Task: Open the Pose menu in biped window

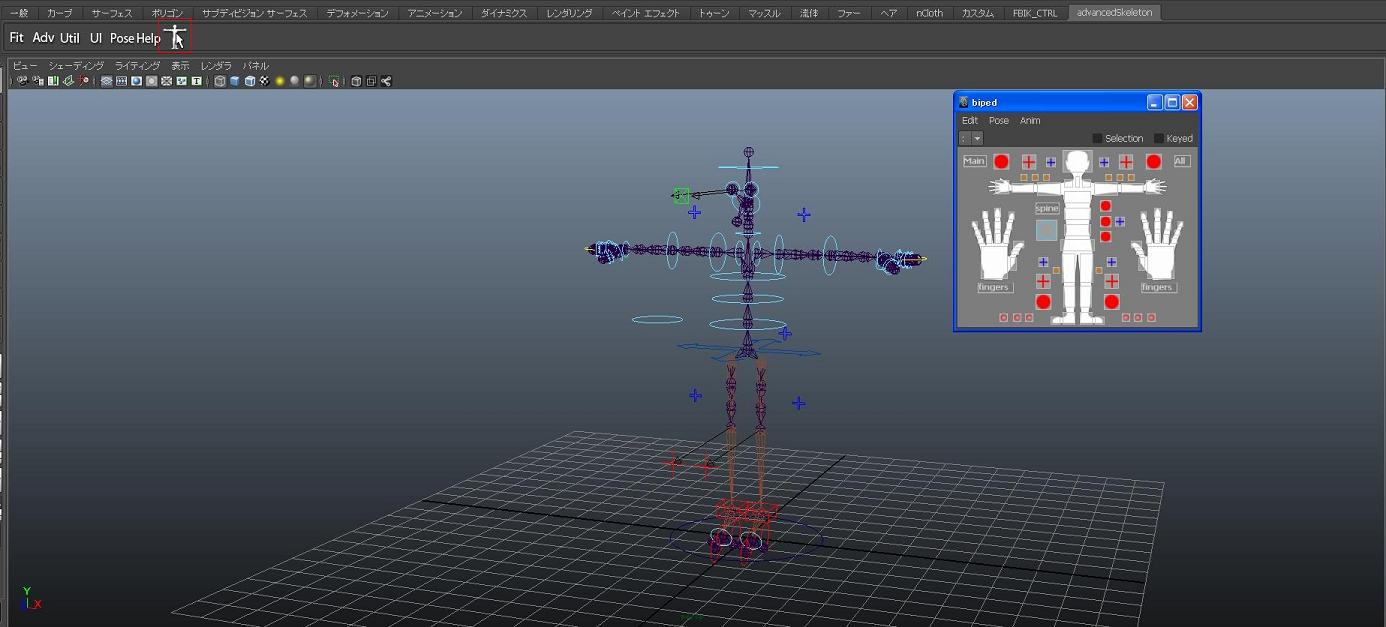Action: [x=998, y=120]
